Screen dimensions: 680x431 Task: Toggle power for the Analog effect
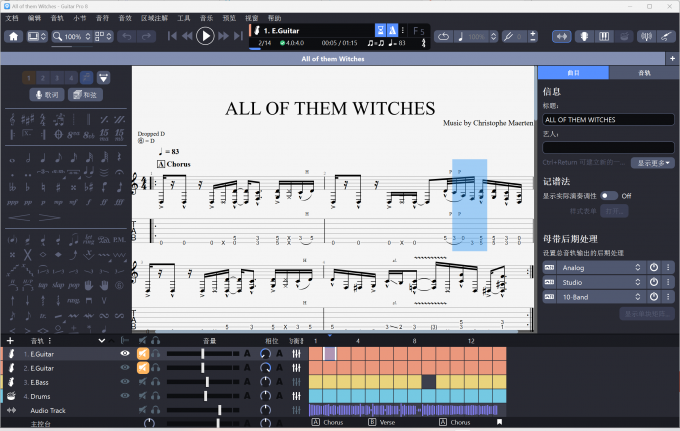click(654, 268)
